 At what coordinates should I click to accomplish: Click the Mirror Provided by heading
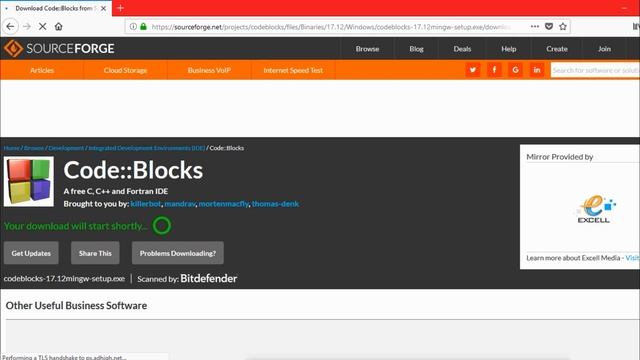coord(560,157)
